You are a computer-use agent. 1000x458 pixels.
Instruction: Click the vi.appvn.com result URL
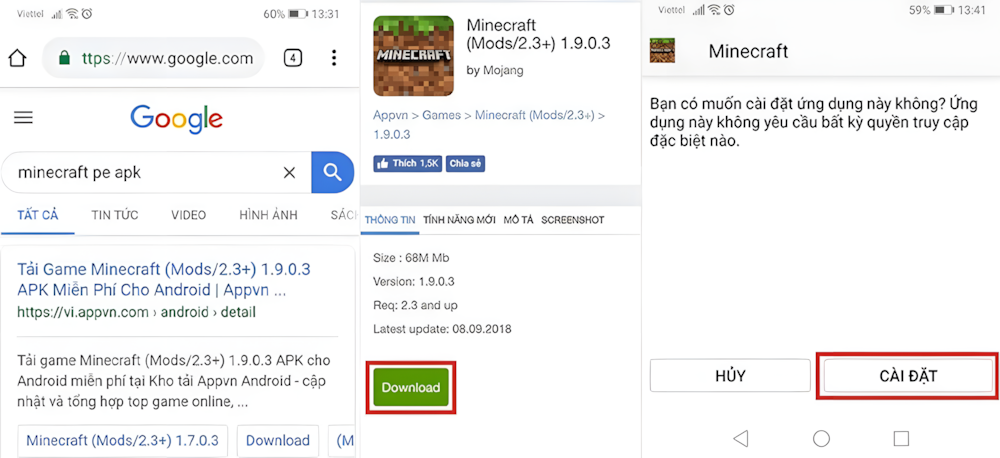(x=136, y=313)
